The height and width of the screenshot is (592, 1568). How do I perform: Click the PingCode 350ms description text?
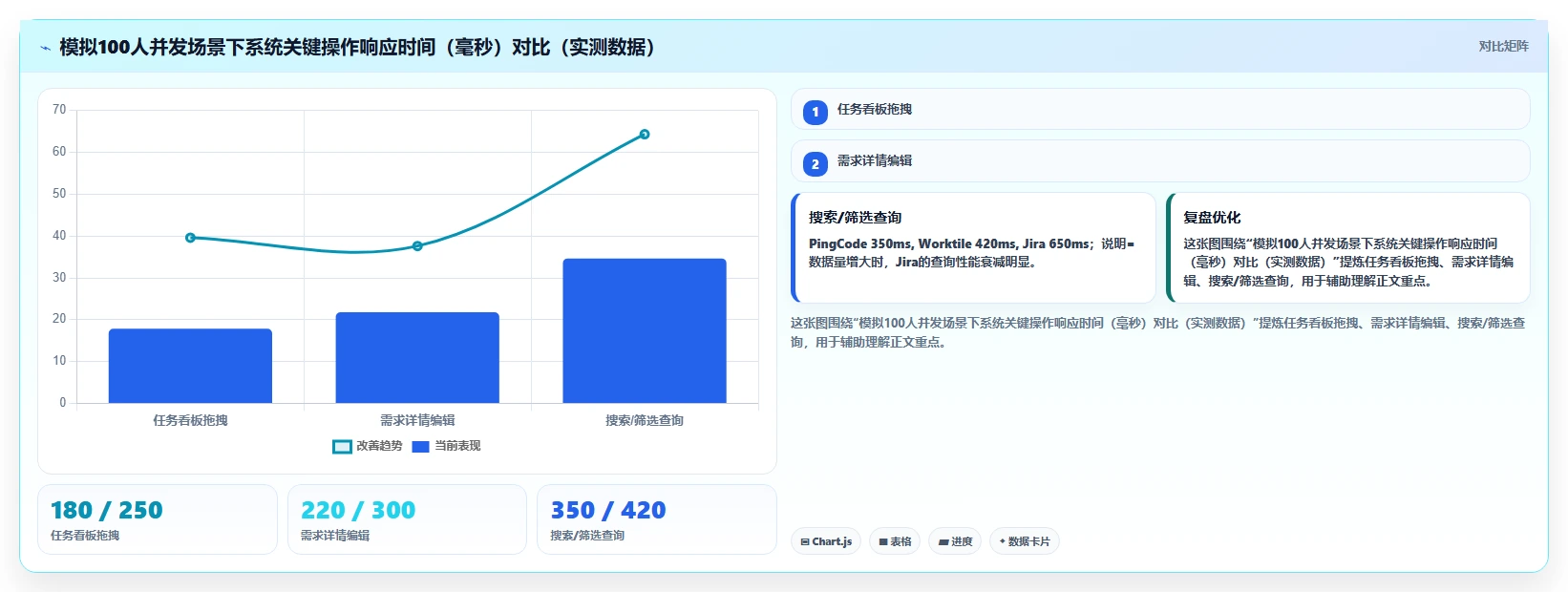[x=972, y=253]
